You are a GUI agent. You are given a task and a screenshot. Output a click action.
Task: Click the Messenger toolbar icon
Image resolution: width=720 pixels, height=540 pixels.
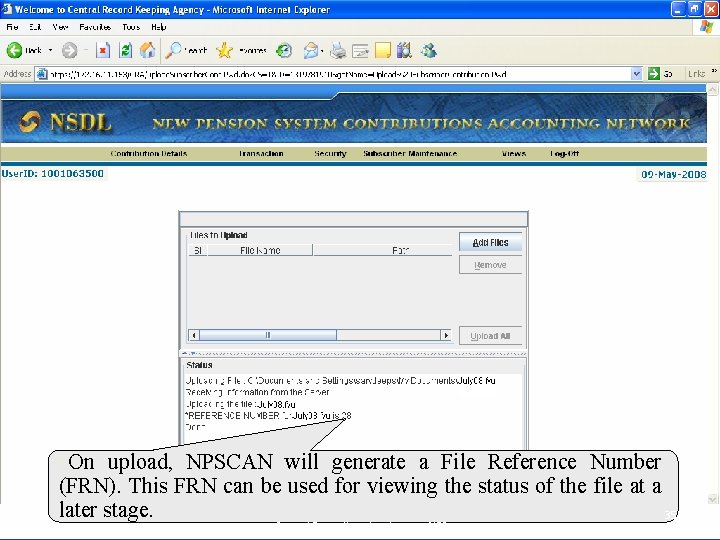pyautogui.click(x=429, y=50)
